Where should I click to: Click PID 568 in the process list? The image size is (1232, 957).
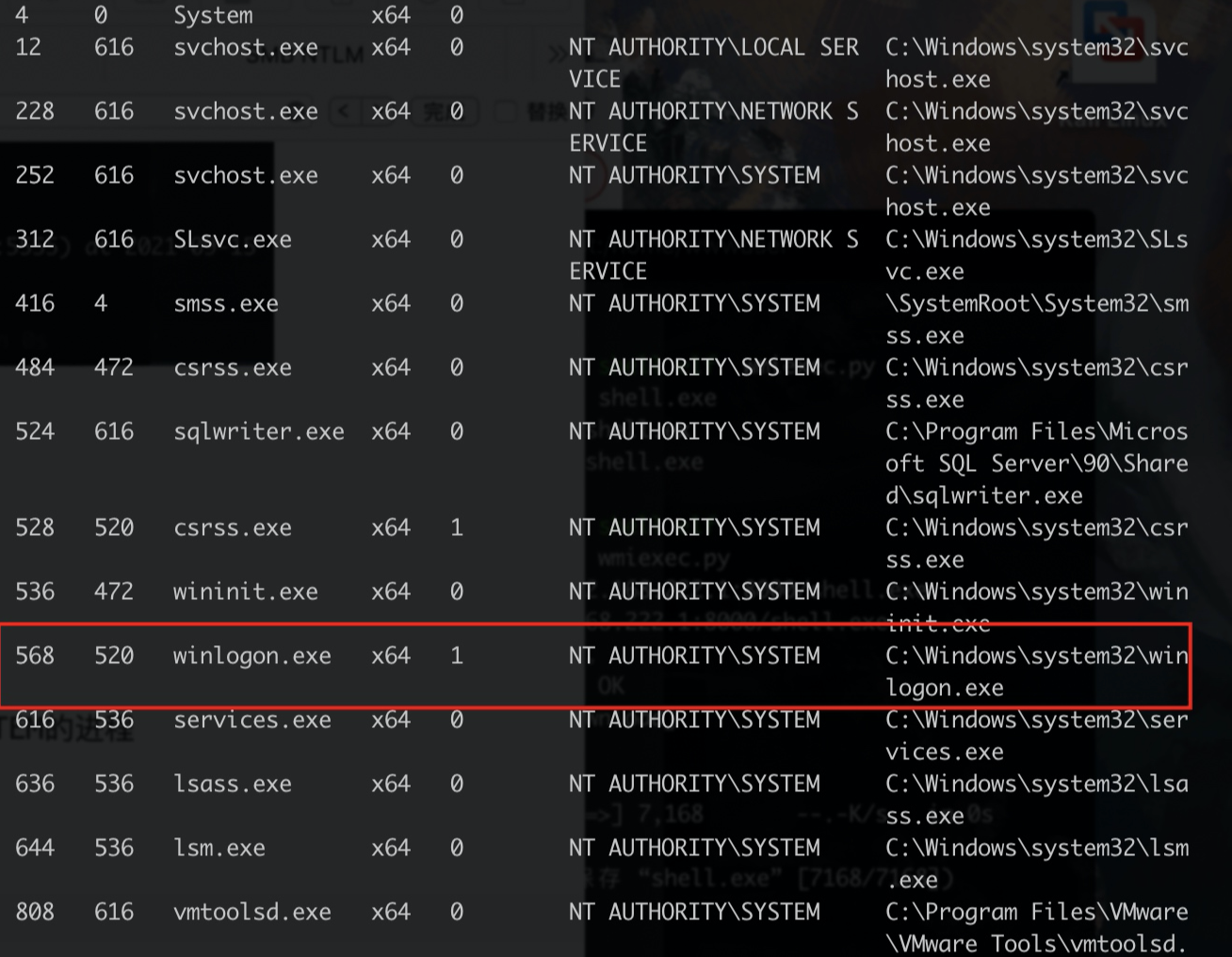35,656
